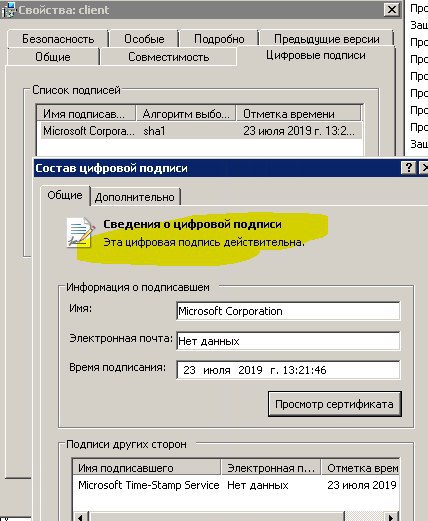Viewport: 428px width, 521px height.
Task: Close the Свойства: client window
Action: [392, 10]
